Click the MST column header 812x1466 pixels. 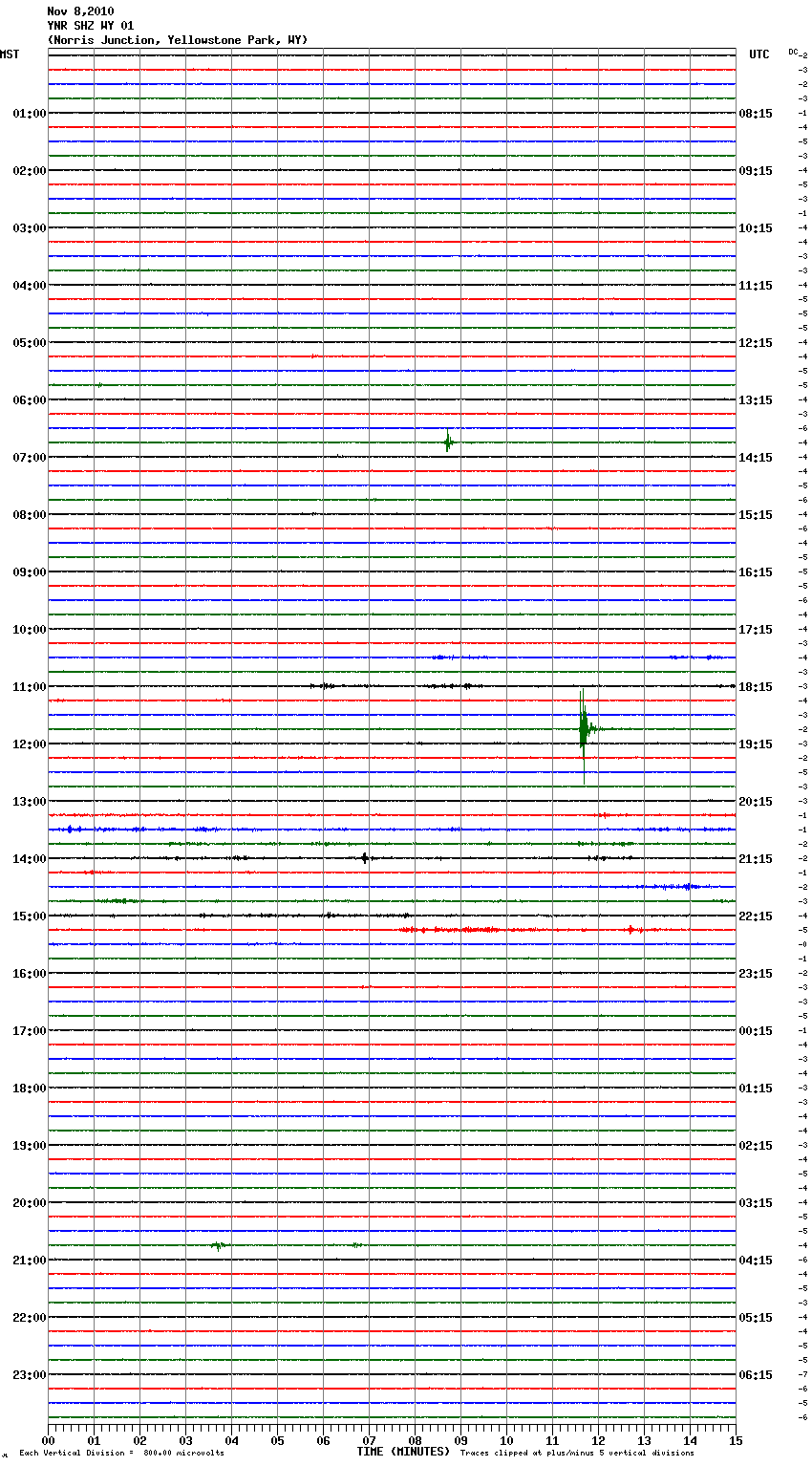10,54
